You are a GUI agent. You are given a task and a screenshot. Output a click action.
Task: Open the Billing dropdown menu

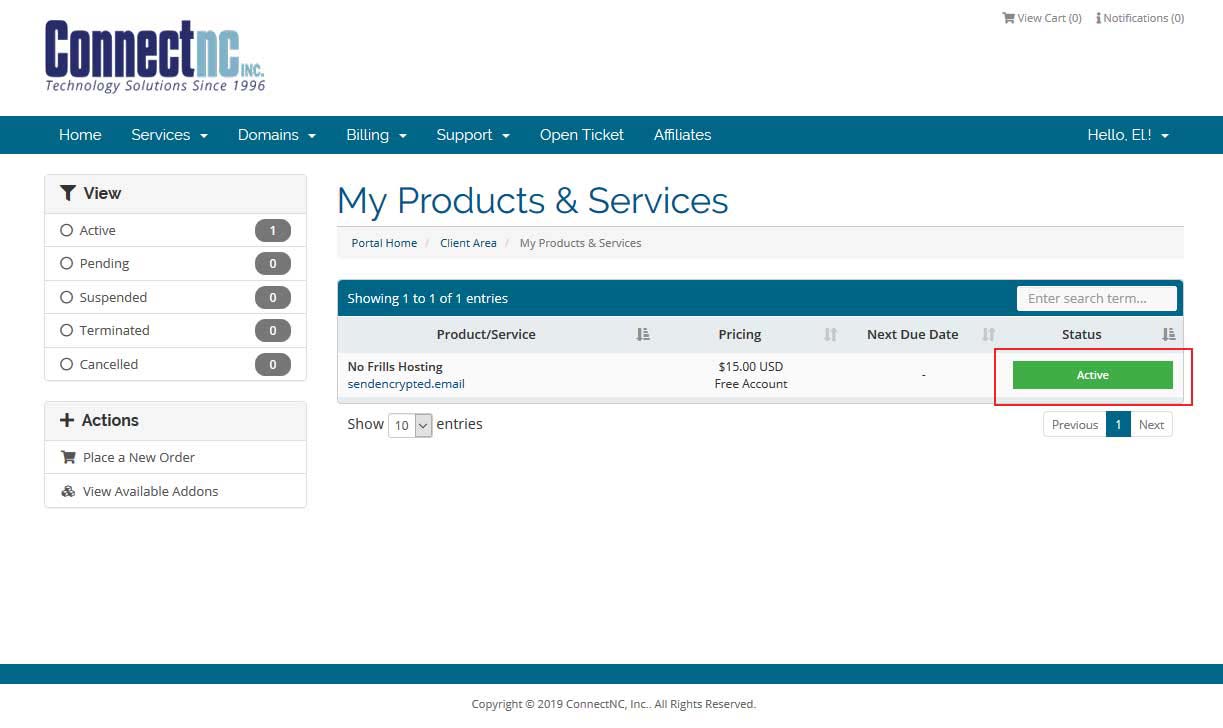click(x=375, y=135)
